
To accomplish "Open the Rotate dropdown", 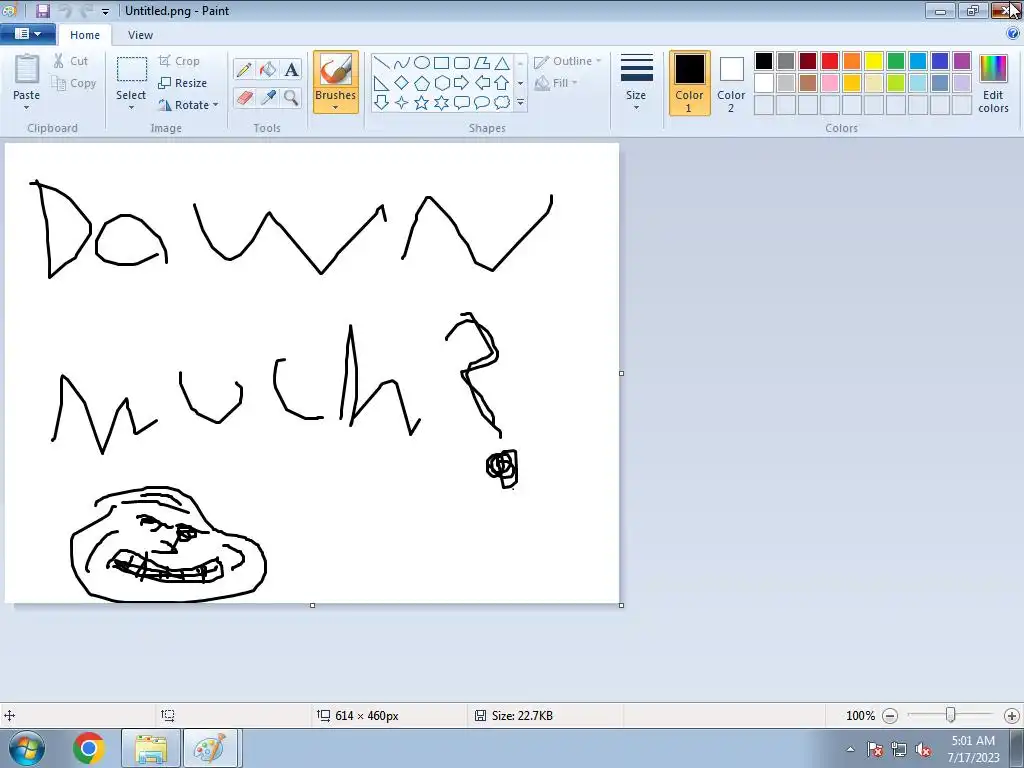I will pos(188,104).
